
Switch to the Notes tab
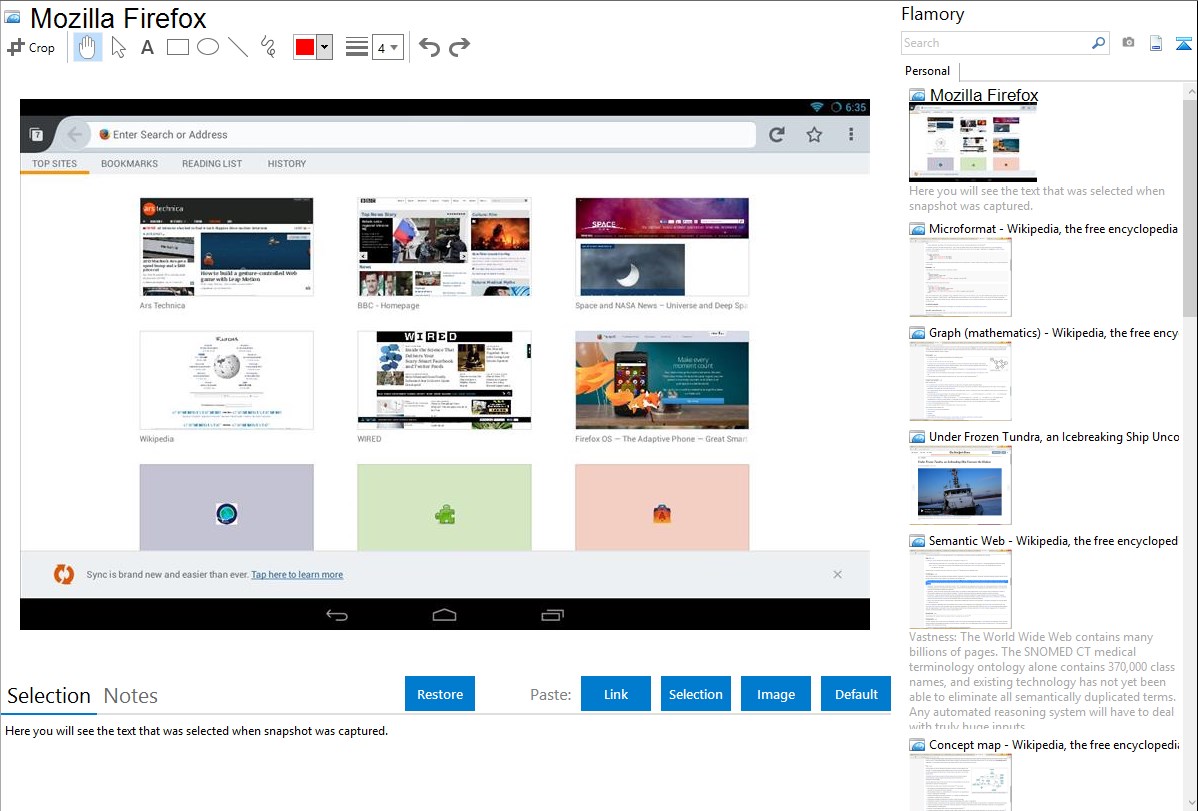[131, 696]
